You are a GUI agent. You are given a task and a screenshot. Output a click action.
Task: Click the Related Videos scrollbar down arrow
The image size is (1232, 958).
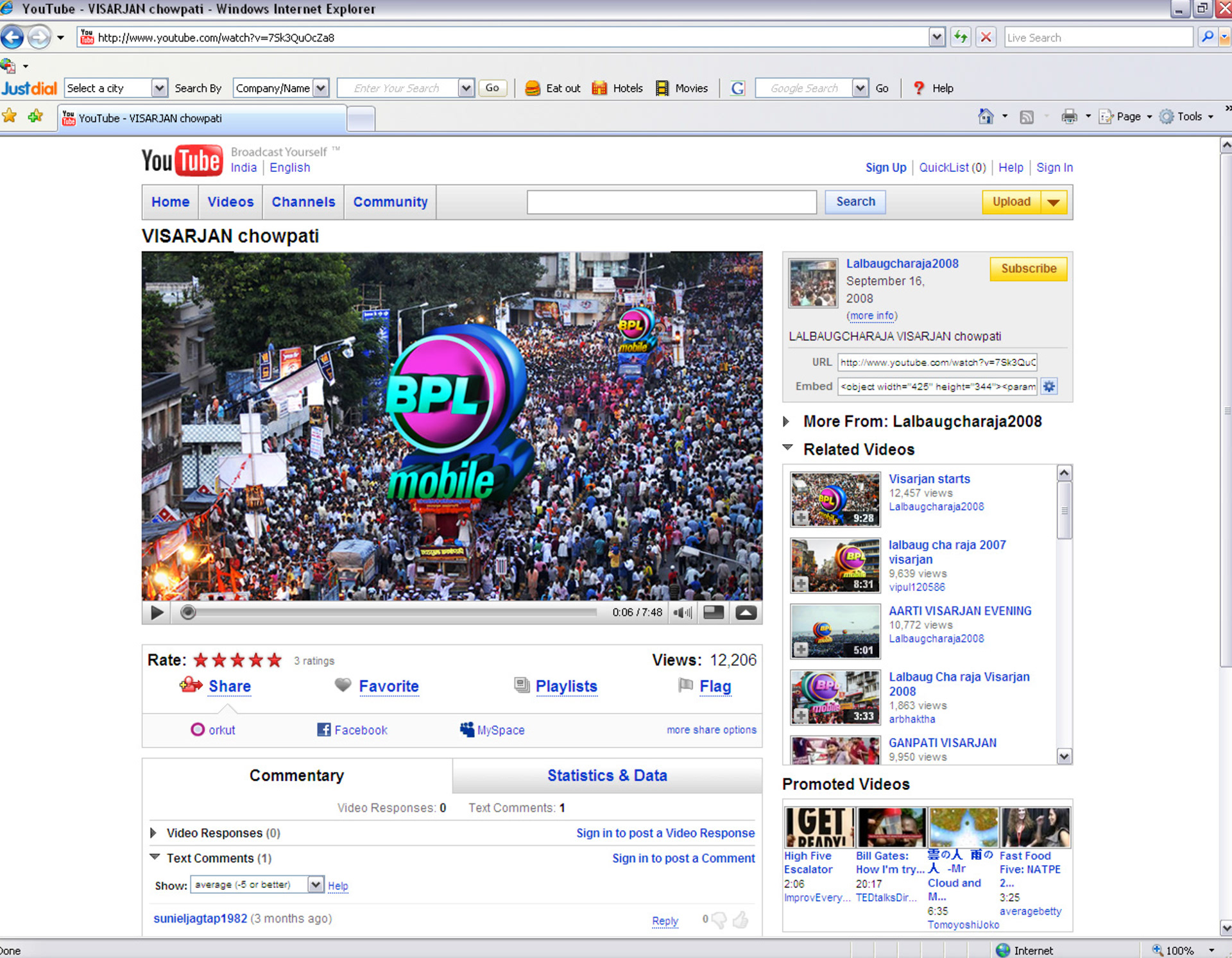(x=1064, y=756)
